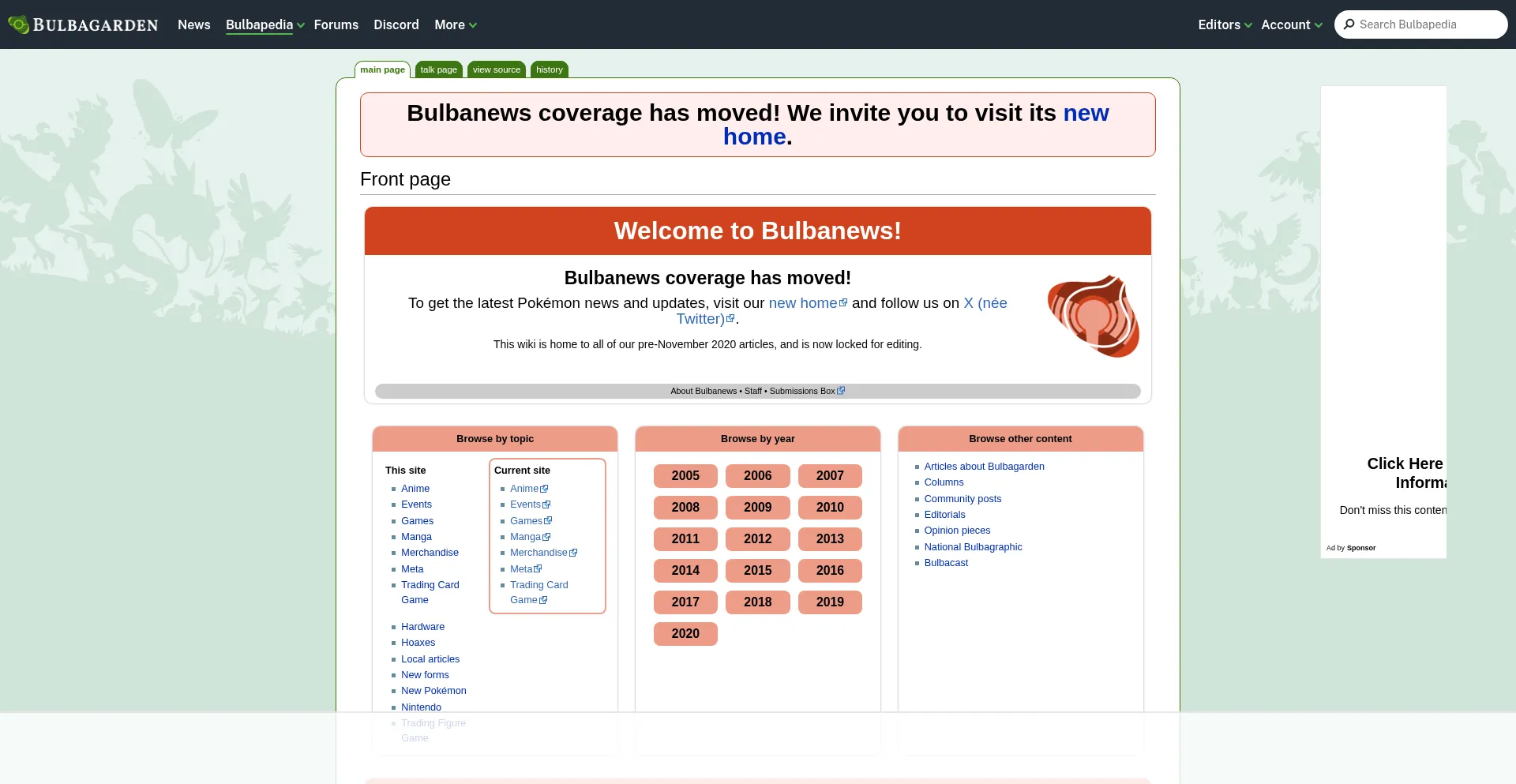This screenshot has height=784, width=1516.
Task: Open Games topic under This site
Action: (x=417, y=521)
